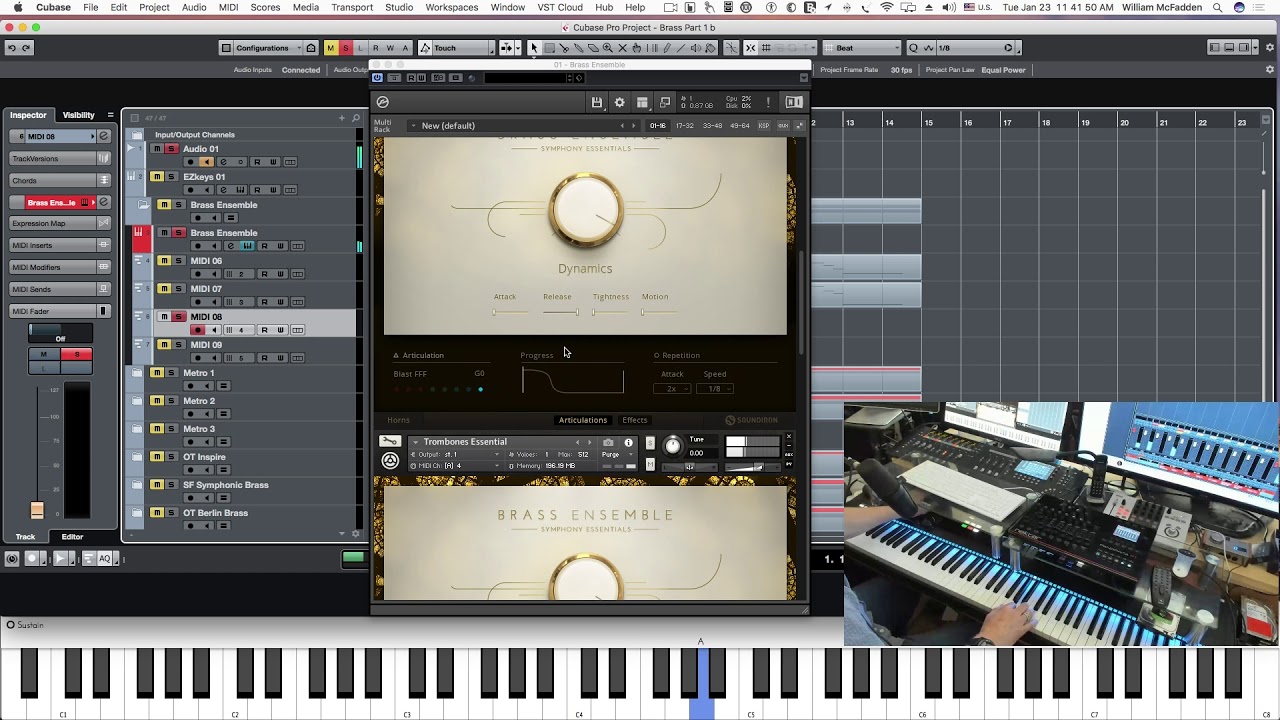The width and height of the screenshot is (1280, 720).
Task: Click Cubase redo arrow icon
Action: pos(26,48)
